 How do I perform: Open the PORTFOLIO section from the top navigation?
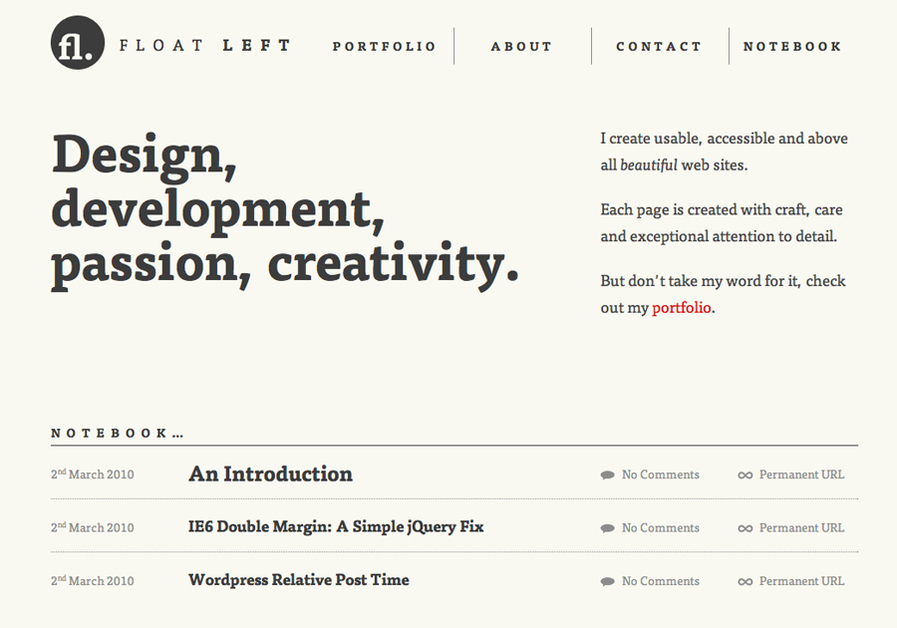point(384,46)
